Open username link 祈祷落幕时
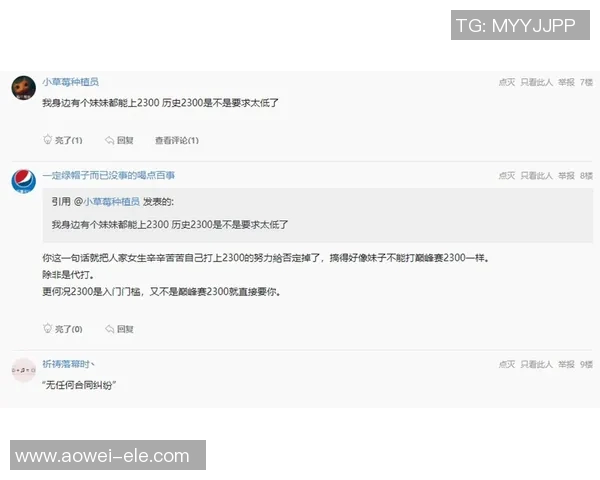 coord(68,364)
